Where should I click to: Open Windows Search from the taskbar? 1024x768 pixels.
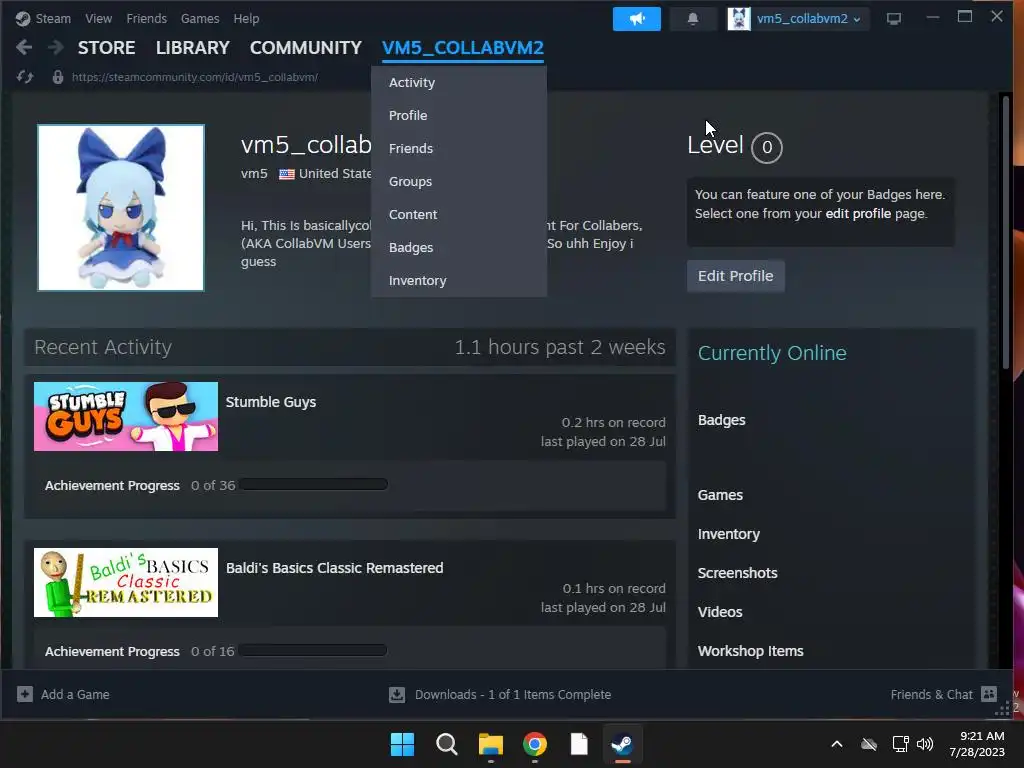(x=447, y=744)
